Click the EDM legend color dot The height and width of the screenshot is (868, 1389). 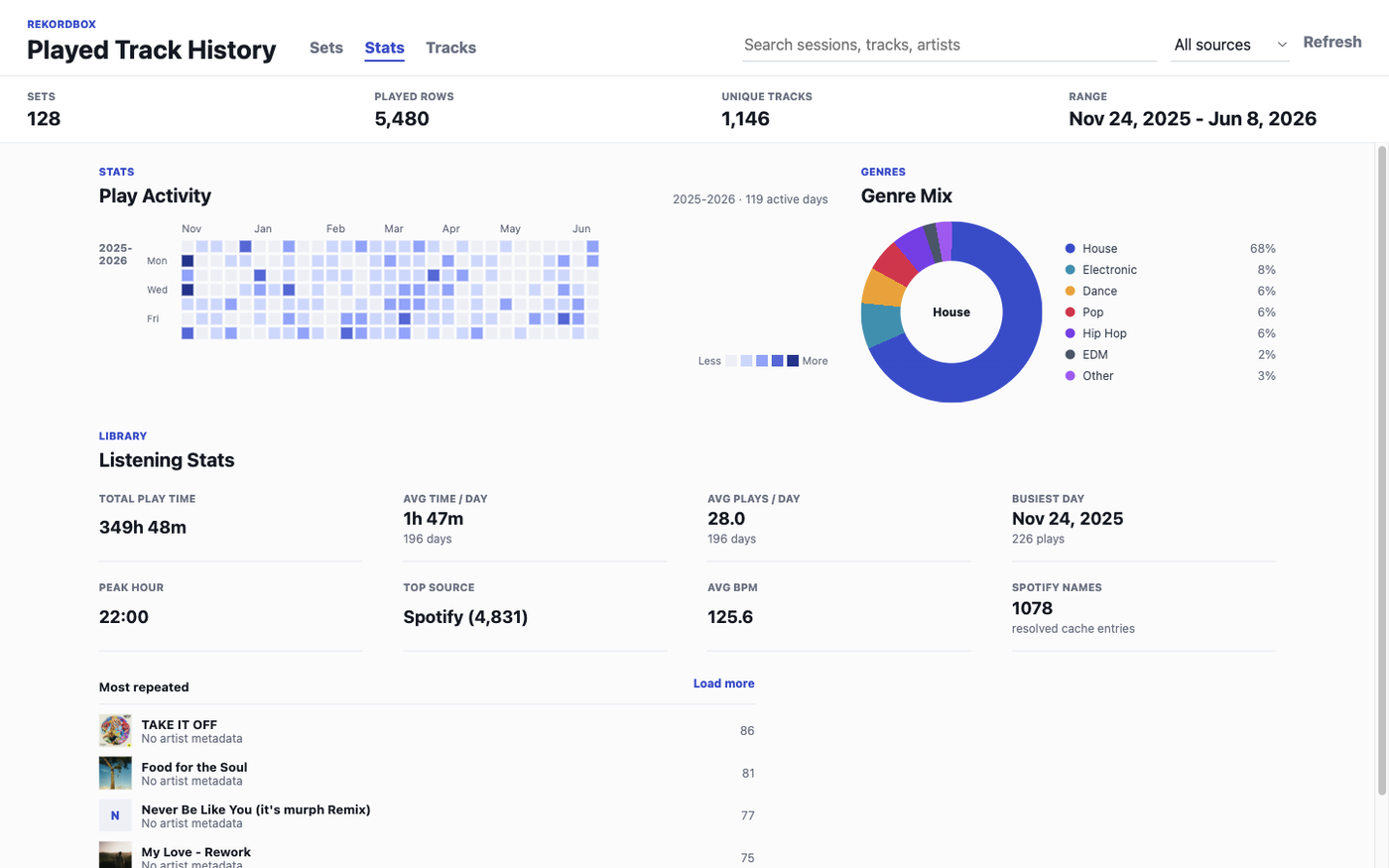1070,354
